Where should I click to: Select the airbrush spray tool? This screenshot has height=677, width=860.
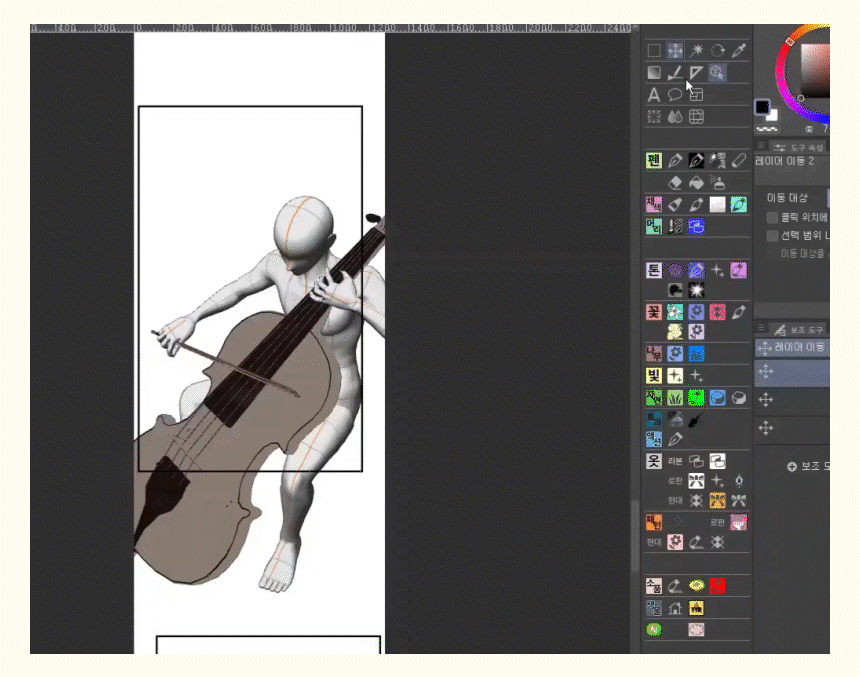(x=717, y=182)
